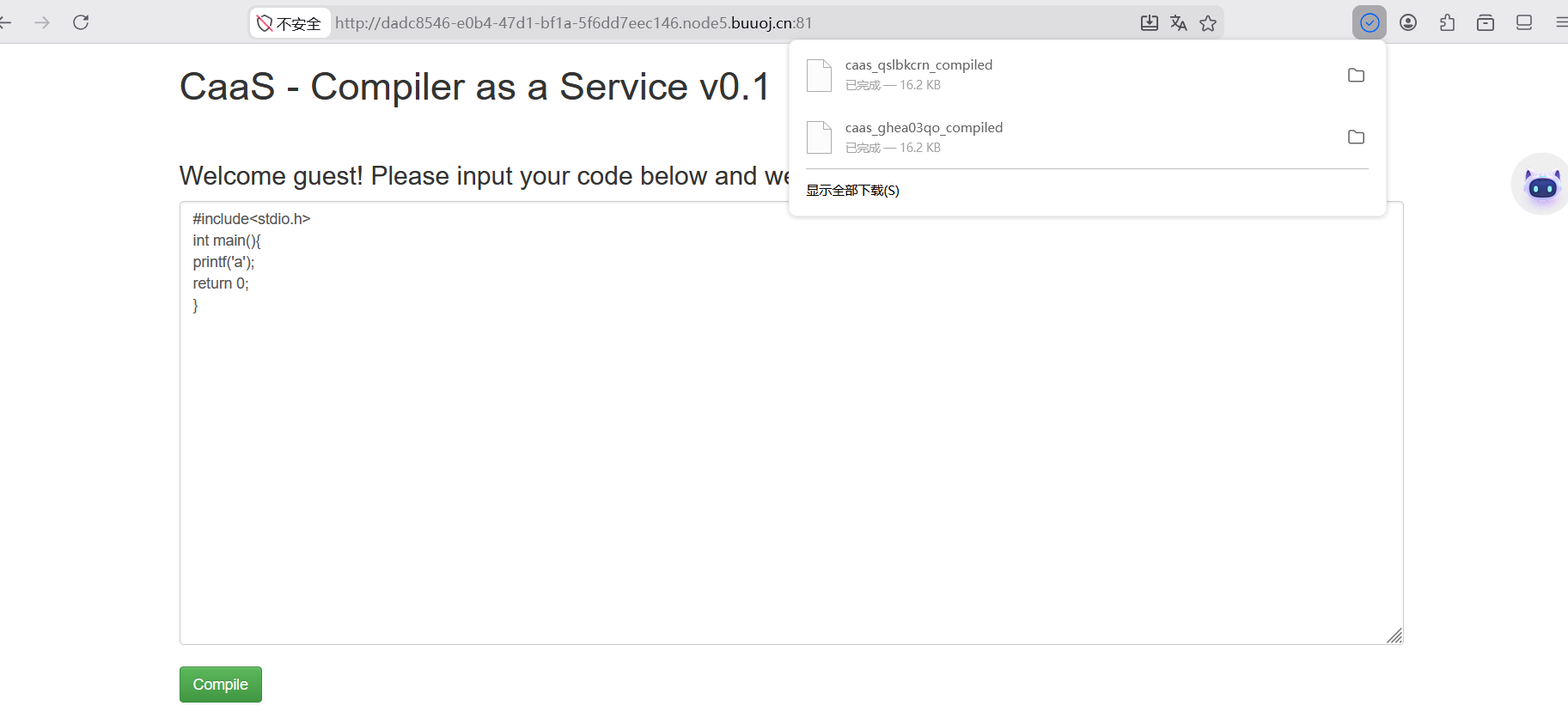Click the 不安全 security indicator
This screenshot has width=1568, height=712.
coord(290,23)
